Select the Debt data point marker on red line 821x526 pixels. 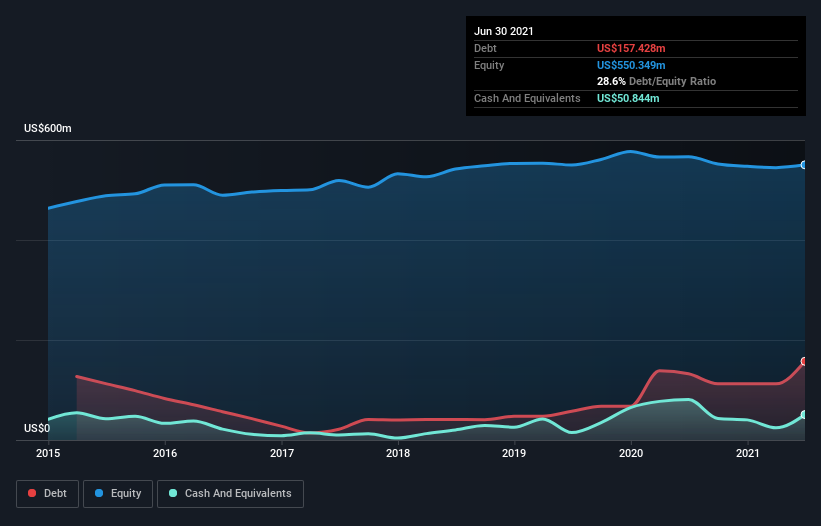(804, 361)
